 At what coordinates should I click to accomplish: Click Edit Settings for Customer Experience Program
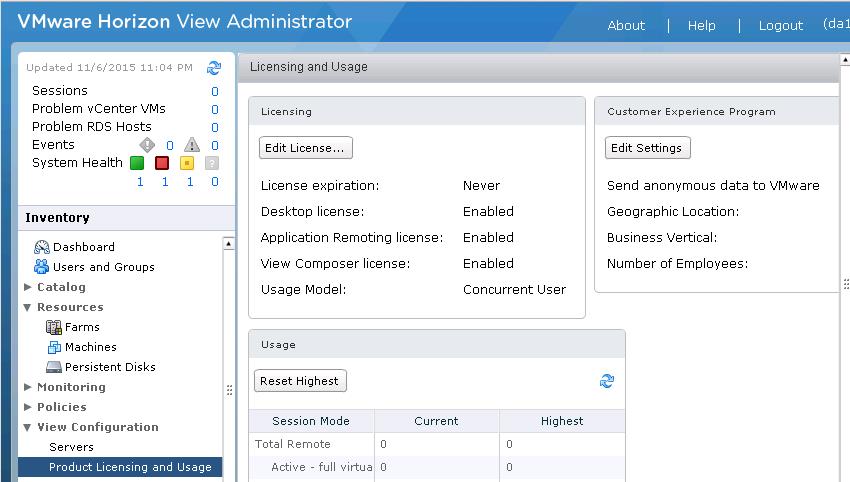[647, 148]
